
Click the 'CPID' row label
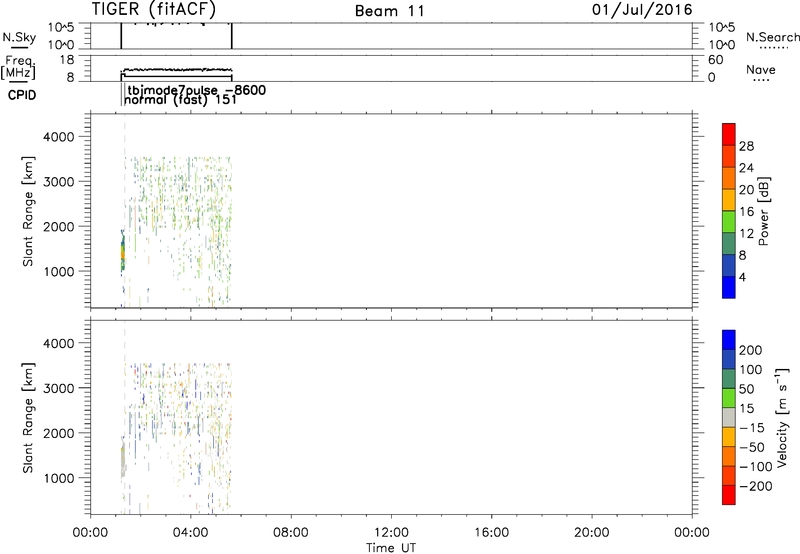click(22, 95)
